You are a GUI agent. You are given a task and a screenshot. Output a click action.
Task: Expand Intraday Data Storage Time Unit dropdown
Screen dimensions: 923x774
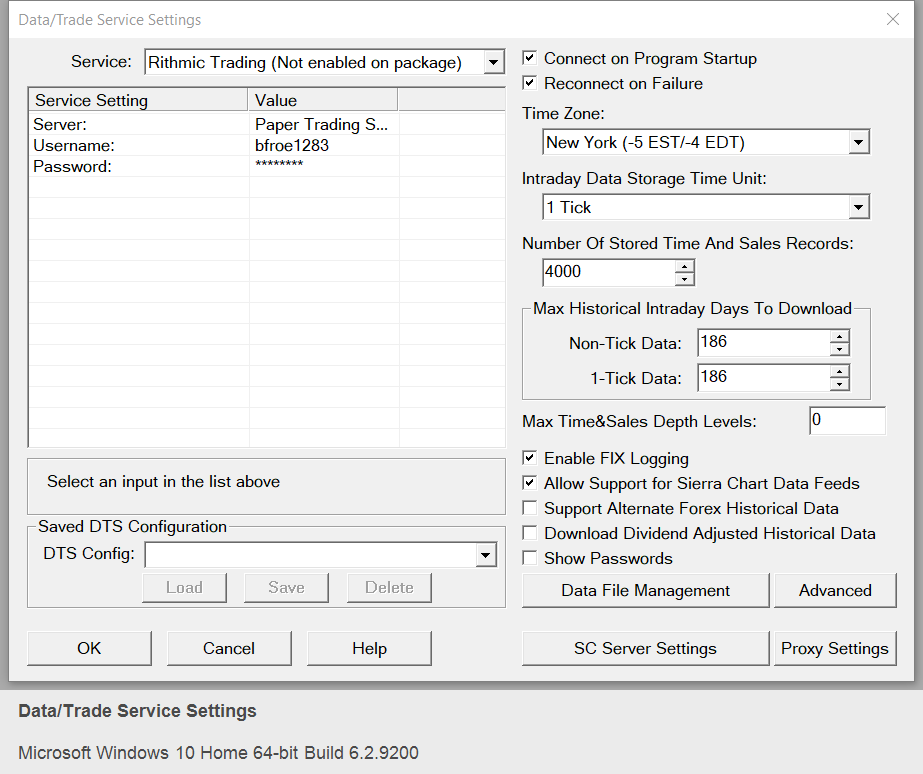pyautogui.click(x=858, y=207)
